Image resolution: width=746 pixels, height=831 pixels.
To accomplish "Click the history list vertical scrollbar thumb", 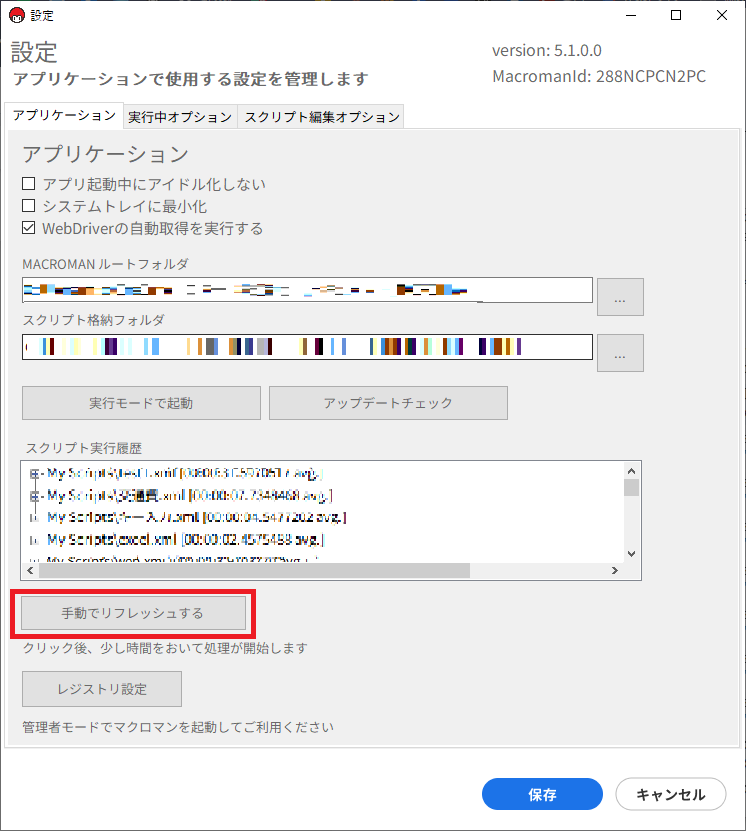I will tap(632, 488).
